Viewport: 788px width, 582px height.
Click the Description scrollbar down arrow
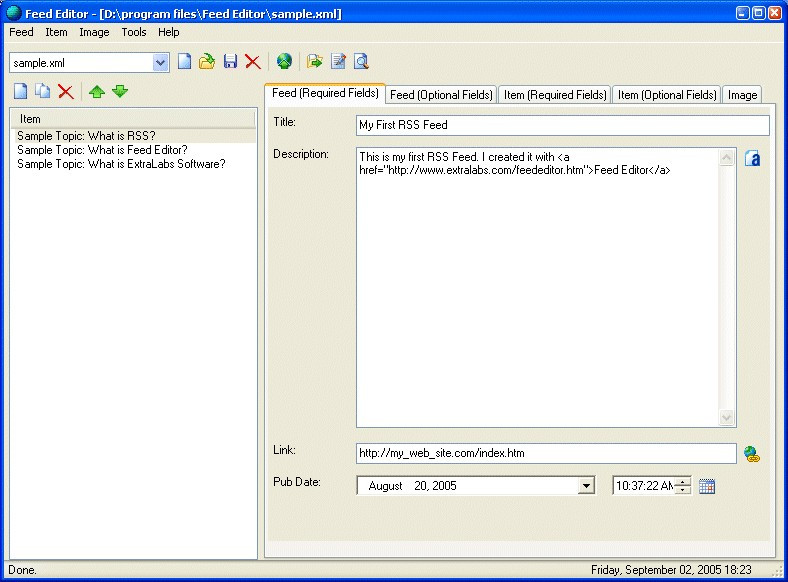coord(727,419)
